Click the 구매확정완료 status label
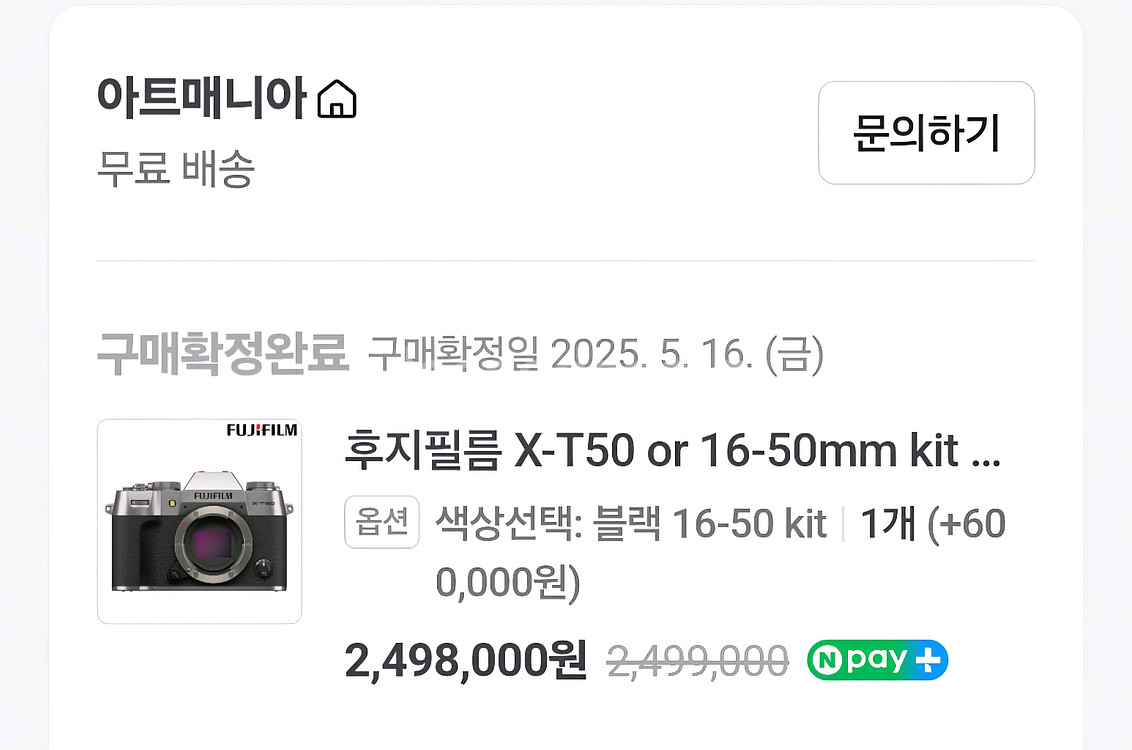The image size is (1132, 750). [222, 354]
